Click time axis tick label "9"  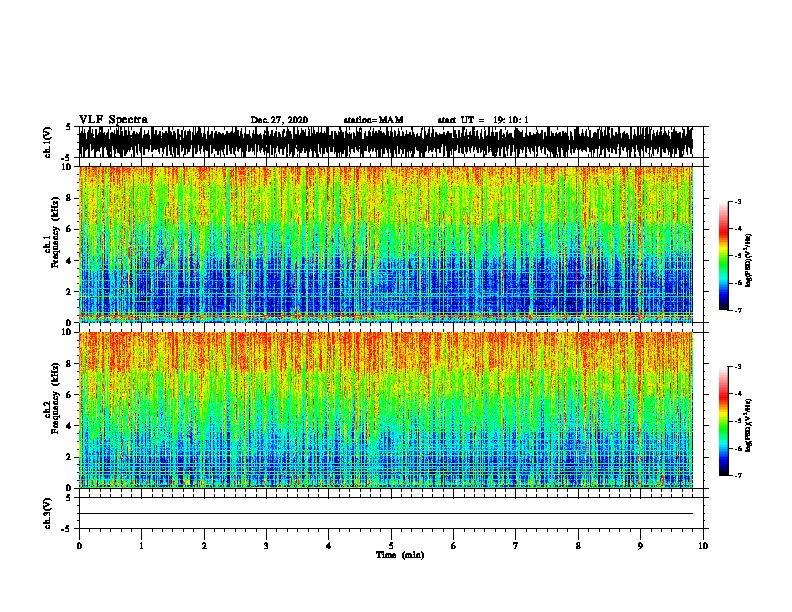[640, 546]
